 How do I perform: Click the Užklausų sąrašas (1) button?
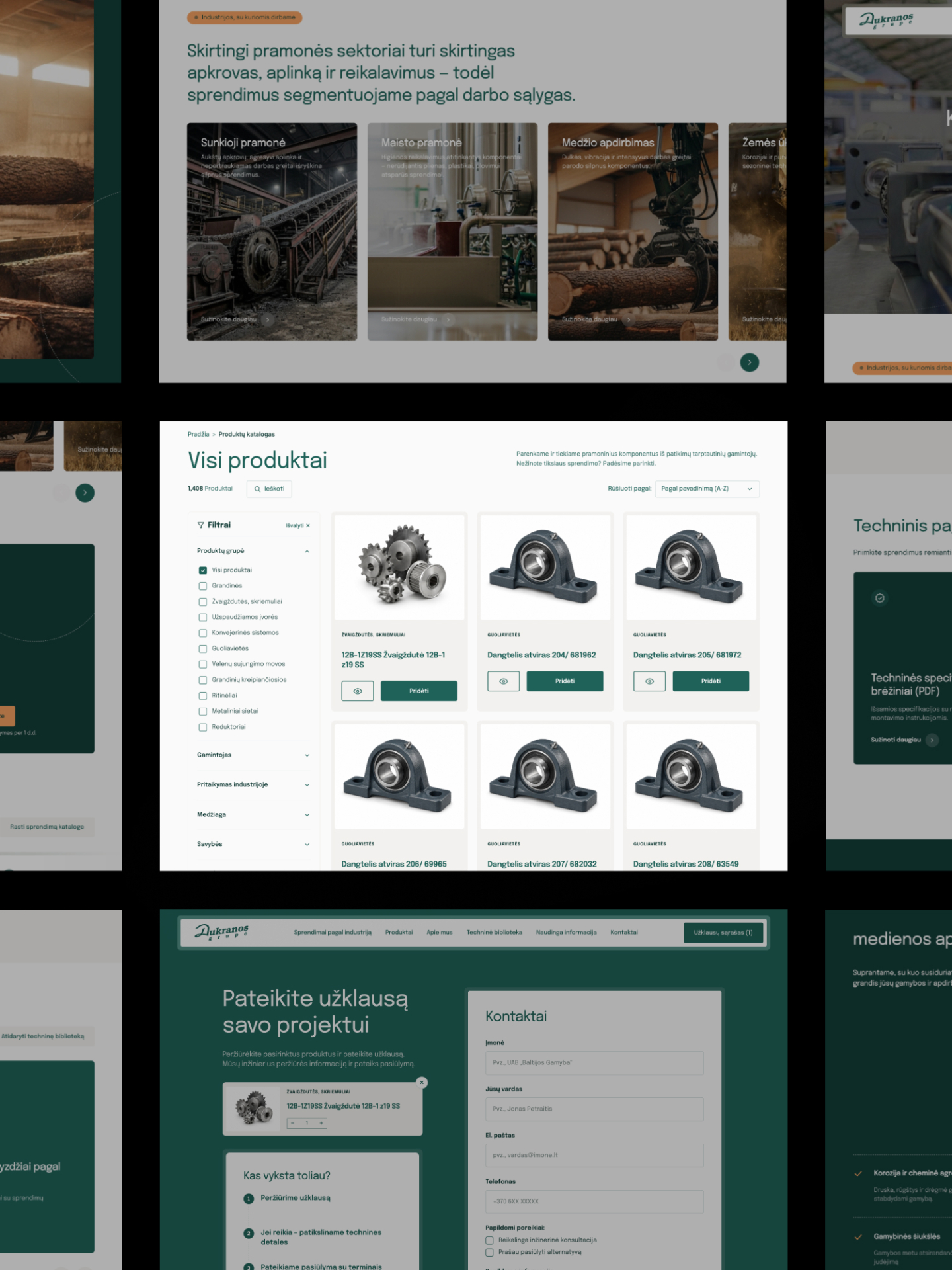click(723, 933)
